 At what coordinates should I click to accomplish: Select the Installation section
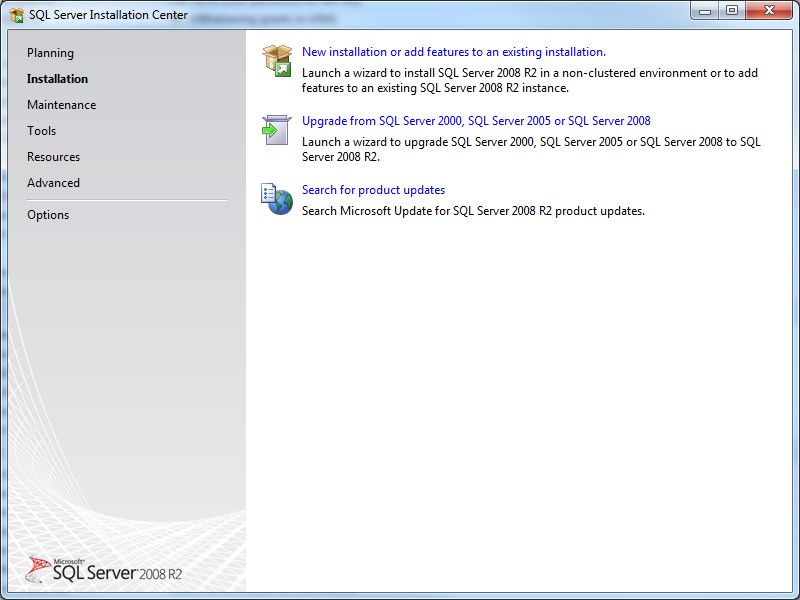pos(58,79)
